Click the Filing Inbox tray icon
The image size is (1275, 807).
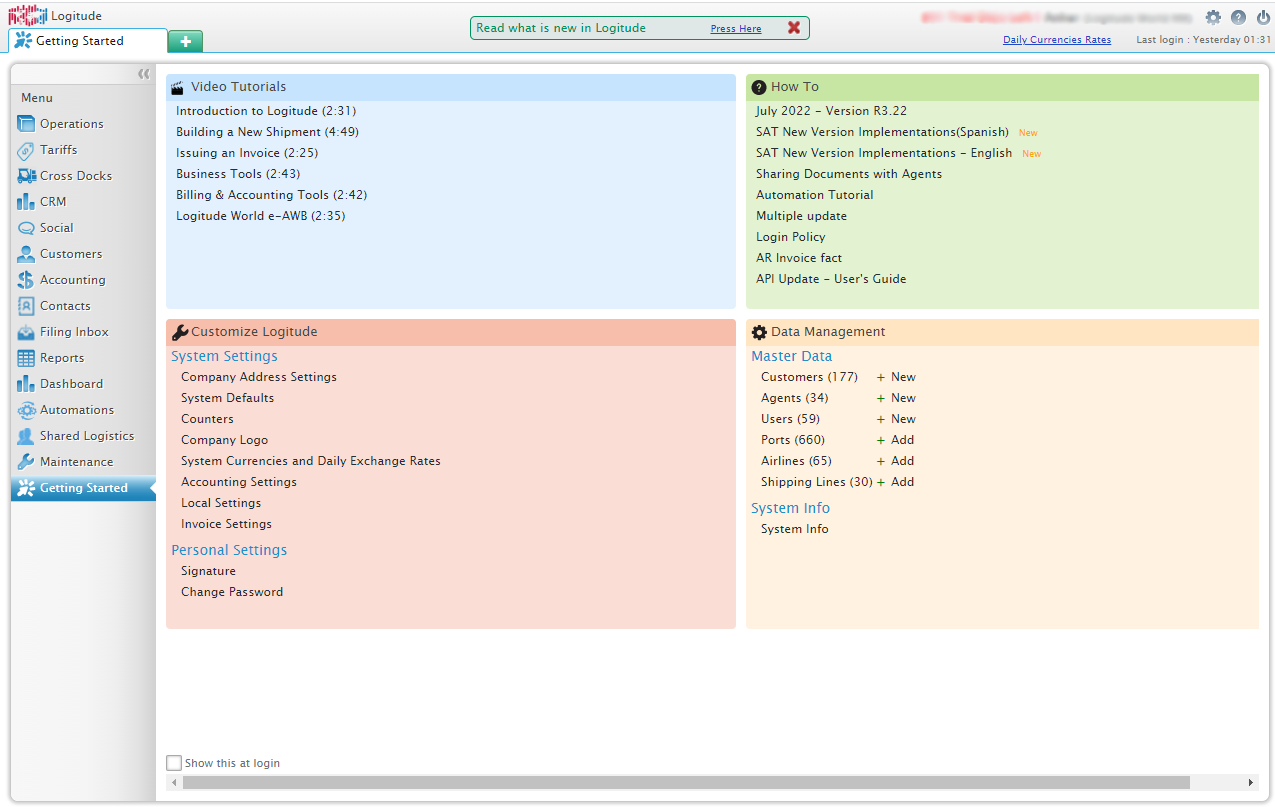click(26, 332)
